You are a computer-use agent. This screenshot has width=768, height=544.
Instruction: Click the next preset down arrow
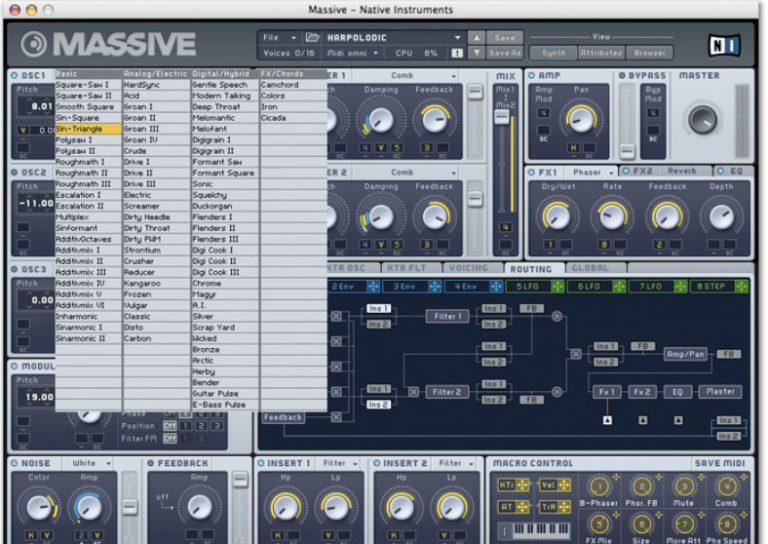coord(476,52)
